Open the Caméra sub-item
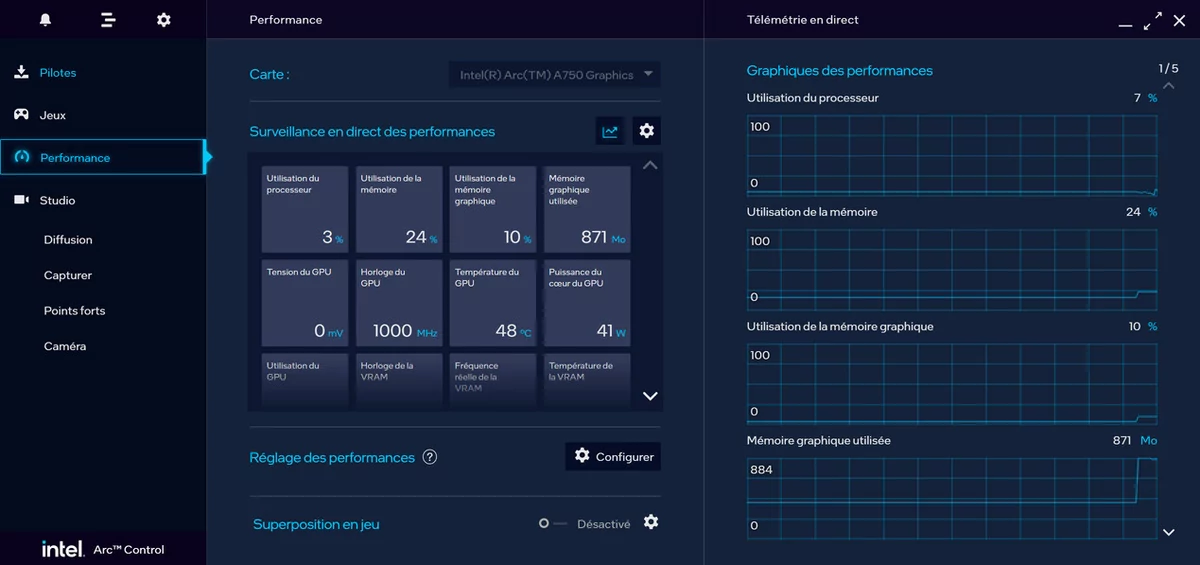 coord(65,346)
